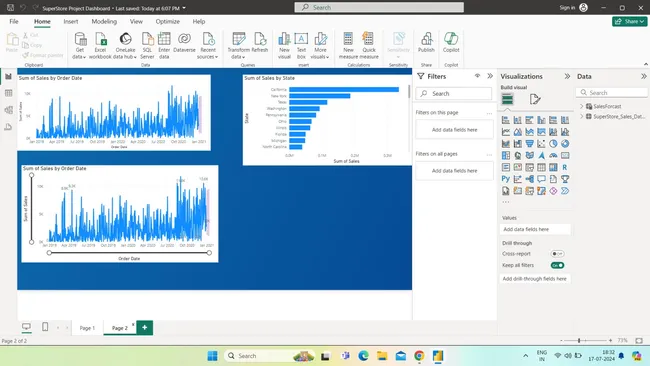
Task: Open Transform data dropdown
Action: click(x=238, y=46)
